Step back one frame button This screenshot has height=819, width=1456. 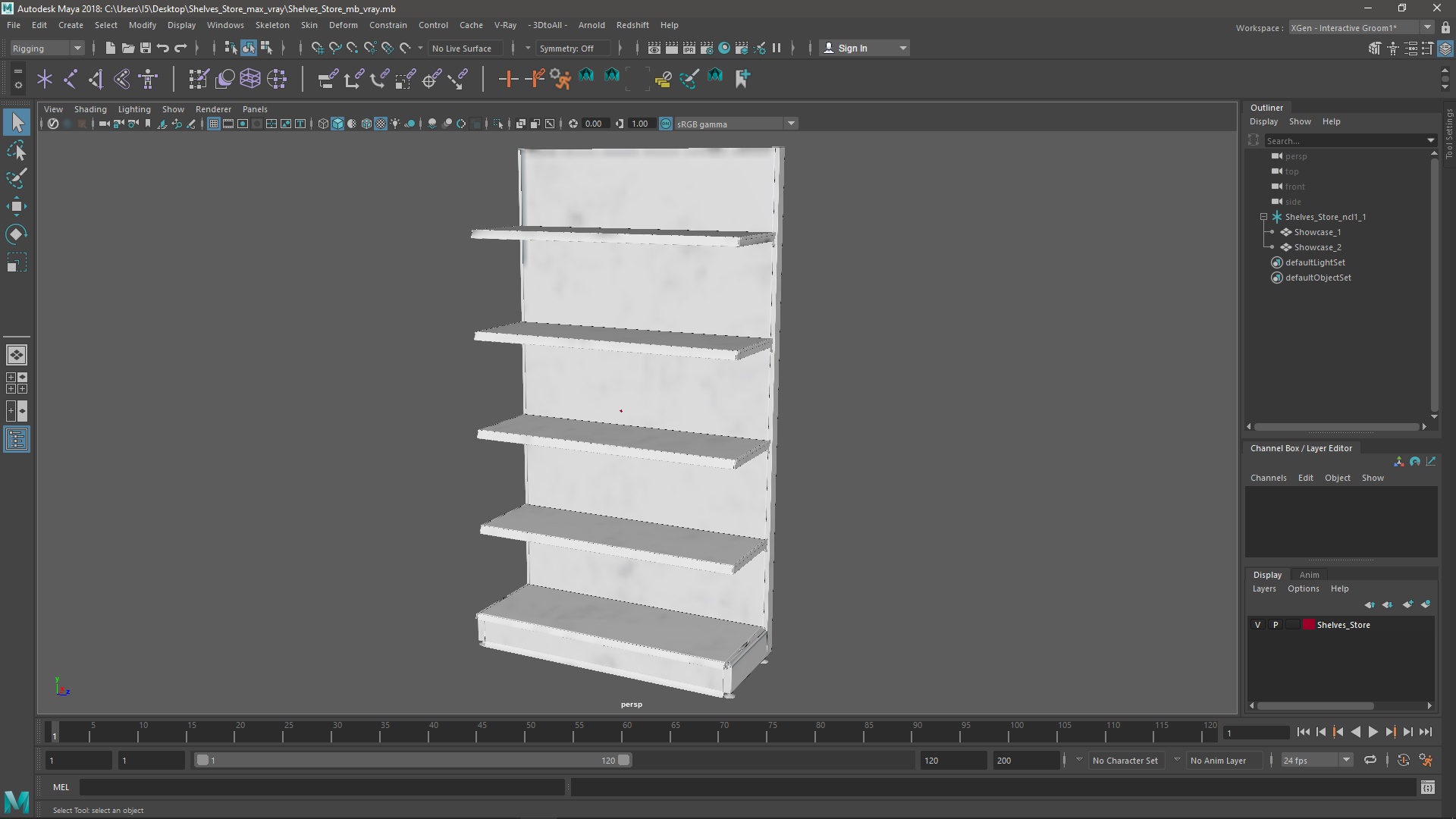point(1321,732)
